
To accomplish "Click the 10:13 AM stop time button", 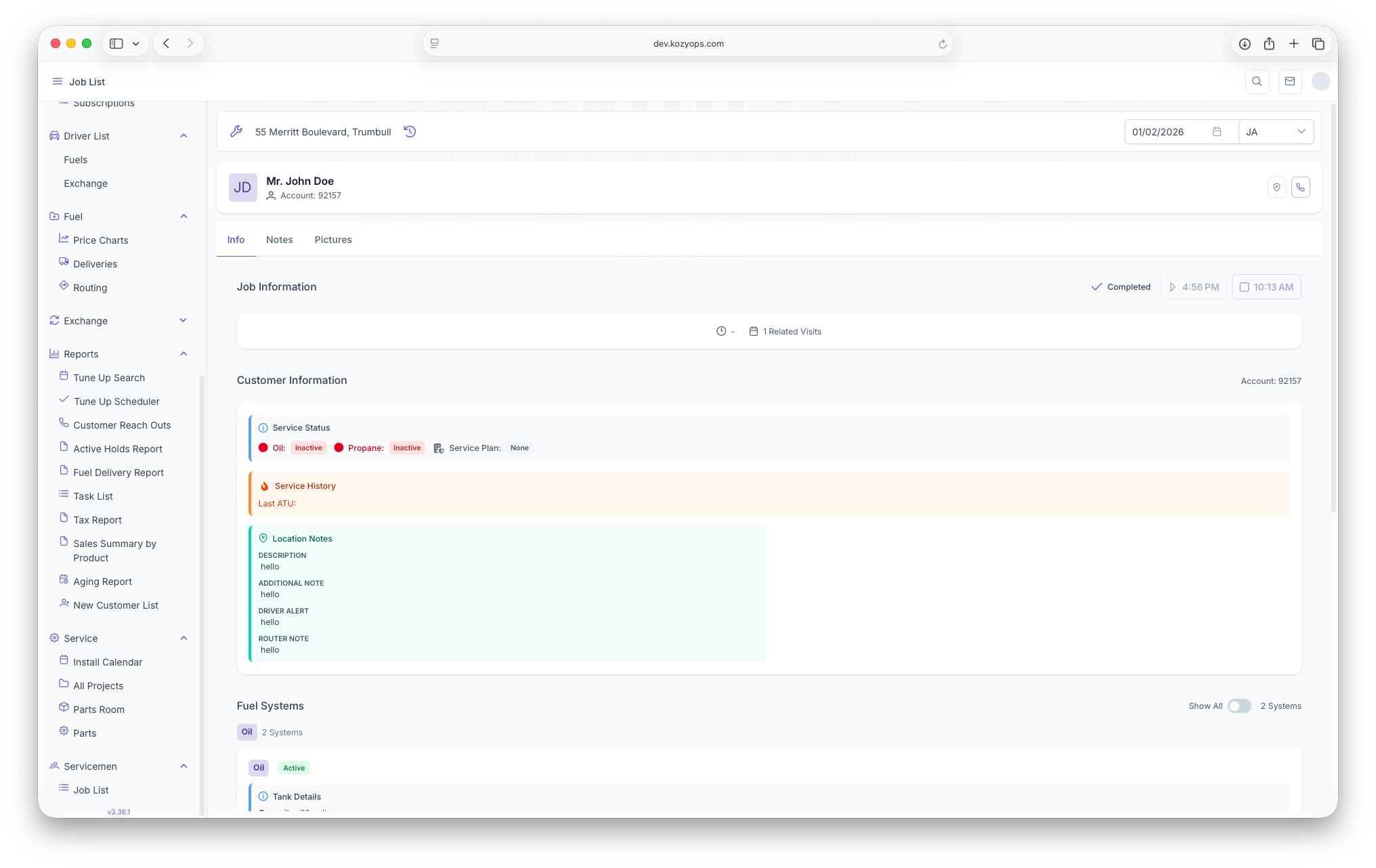I will coord(1266,287).
